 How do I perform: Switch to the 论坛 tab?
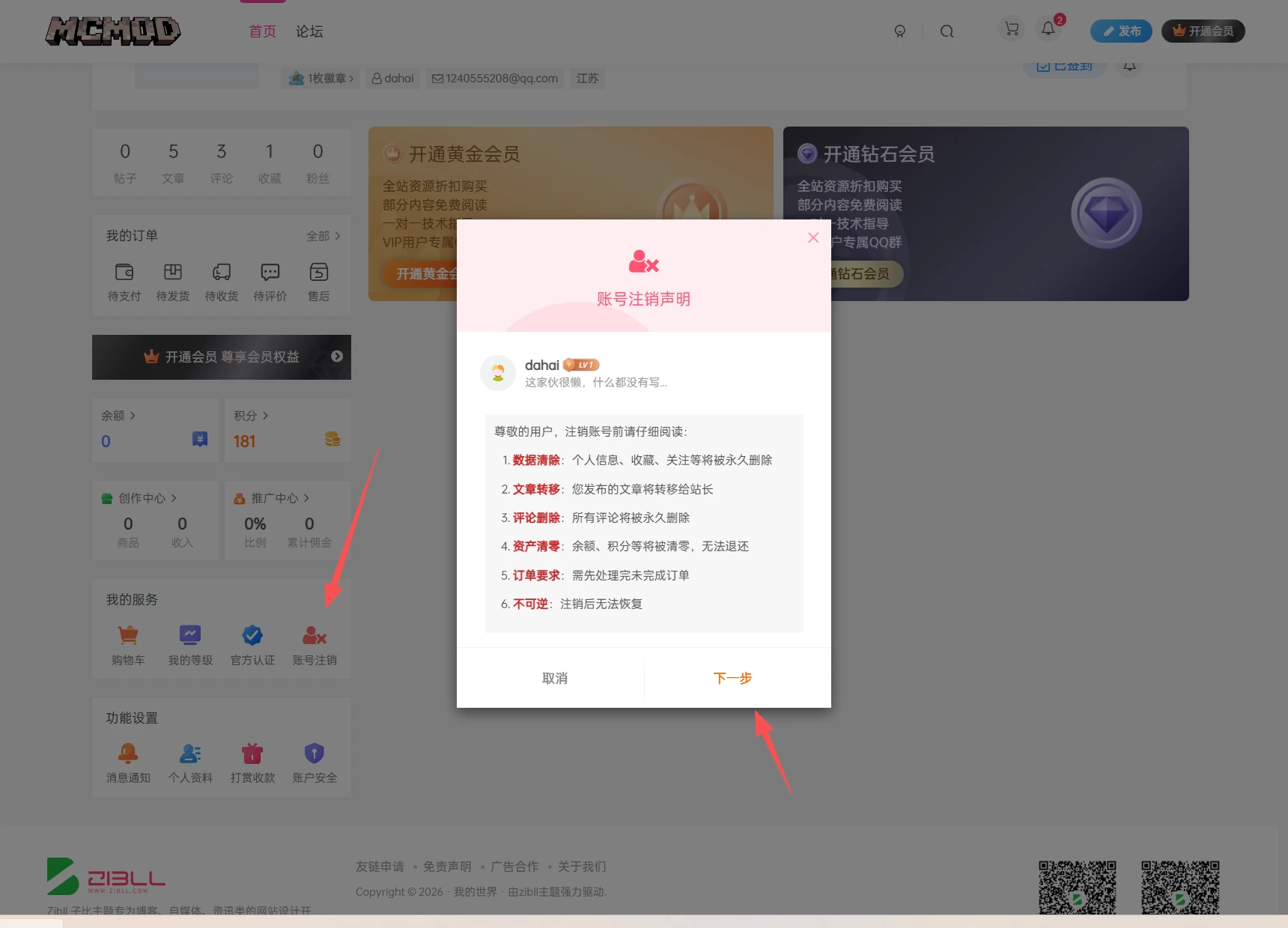coord(309,31)
